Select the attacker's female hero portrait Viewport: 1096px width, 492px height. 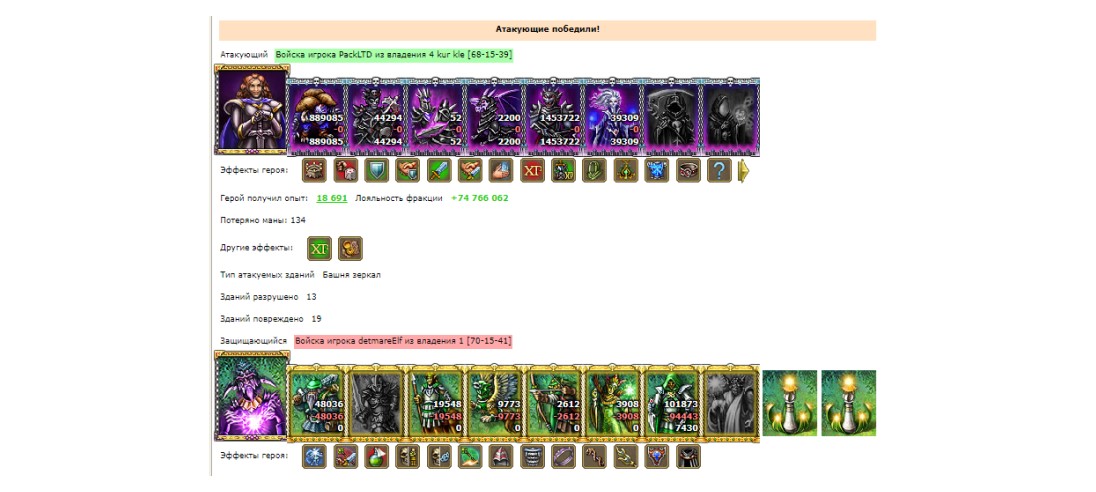252,110
